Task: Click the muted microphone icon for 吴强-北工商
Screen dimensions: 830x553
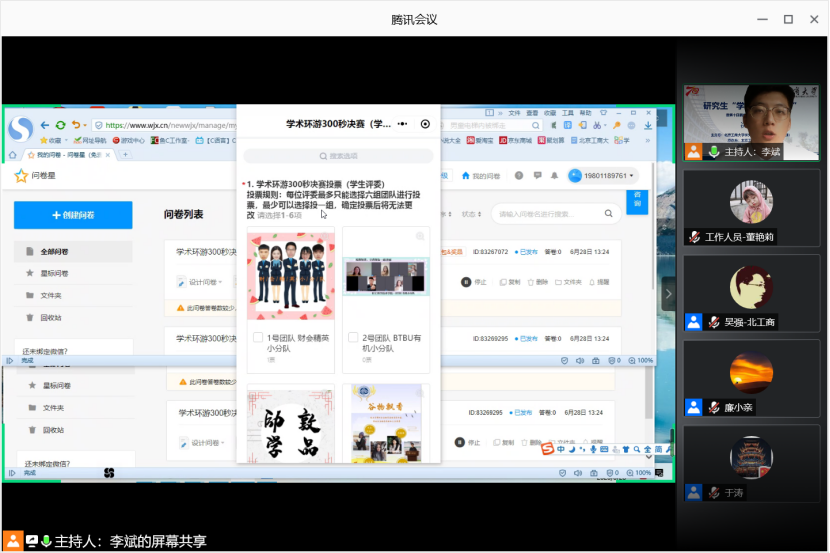Action: [714, 322]
